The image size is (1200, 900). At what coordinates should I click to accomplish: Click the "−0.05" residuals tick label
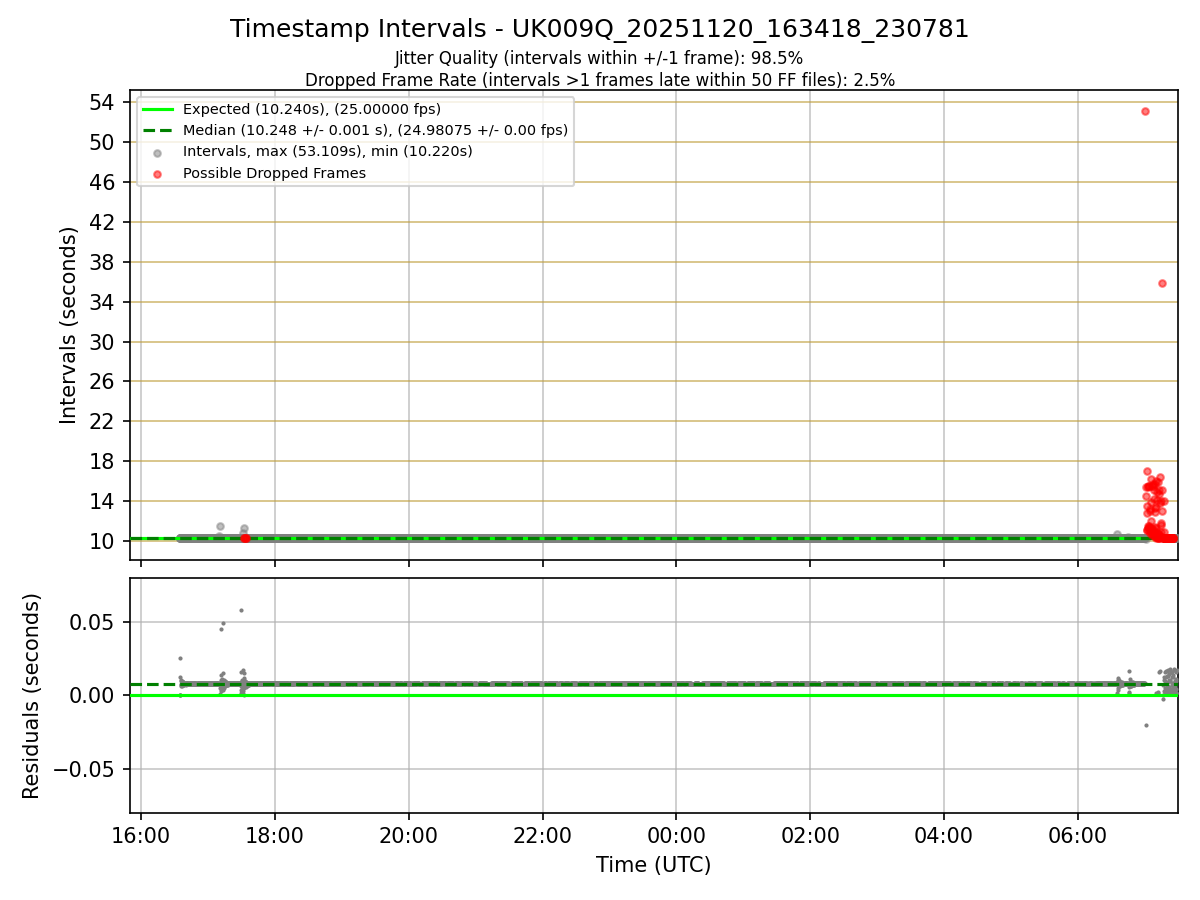pos(85,770)
